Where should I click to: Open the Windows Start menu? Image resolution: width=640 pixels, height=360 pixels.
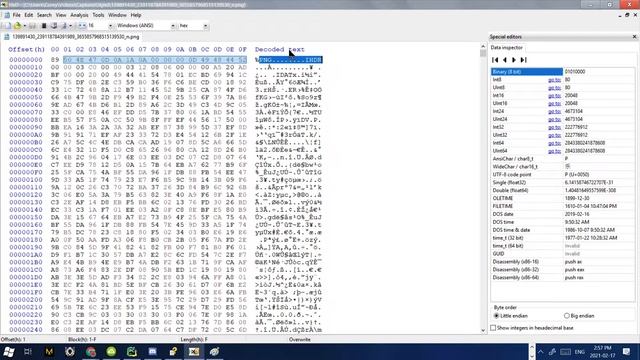click(x=9, y=351)
